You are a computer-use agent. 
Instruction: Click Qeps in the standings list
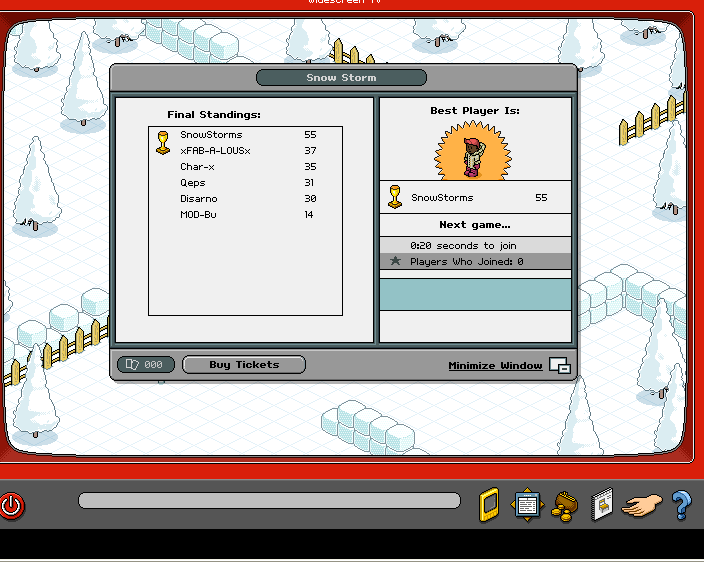coord(192,183)
